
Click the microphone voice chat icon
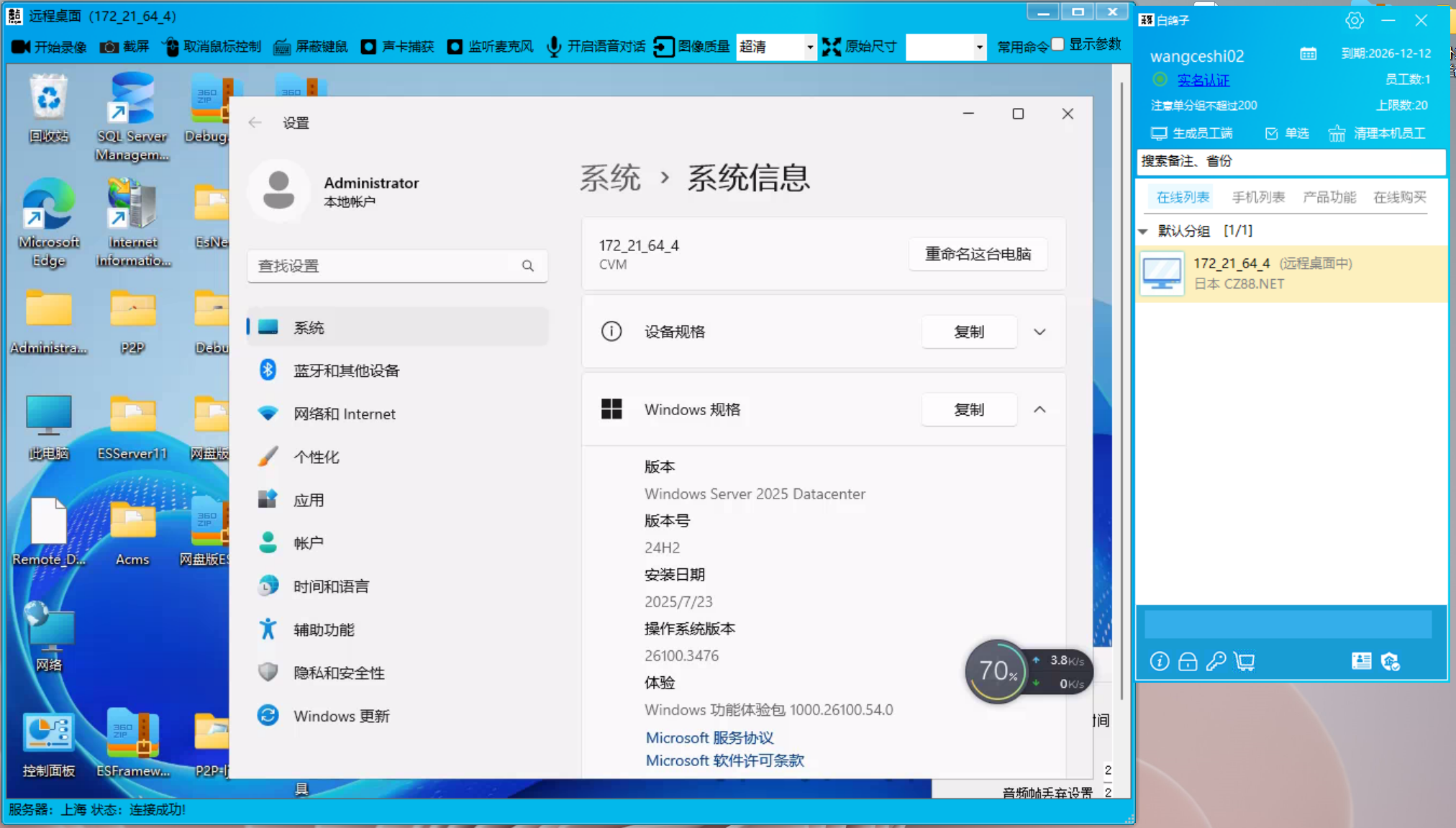coord(553,47)
